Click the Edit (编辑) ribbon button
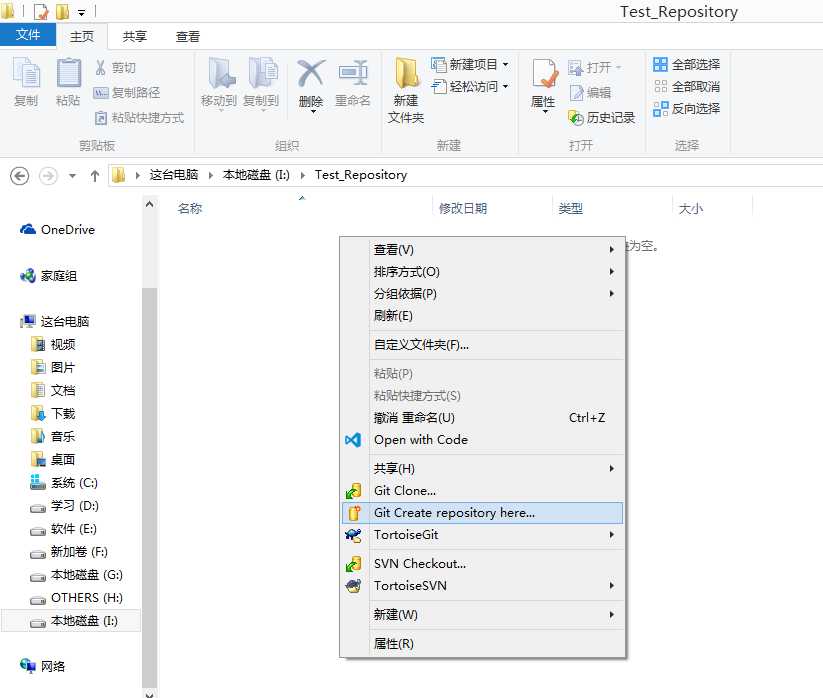Screen dimensions: 823x698 coord(590,93)
